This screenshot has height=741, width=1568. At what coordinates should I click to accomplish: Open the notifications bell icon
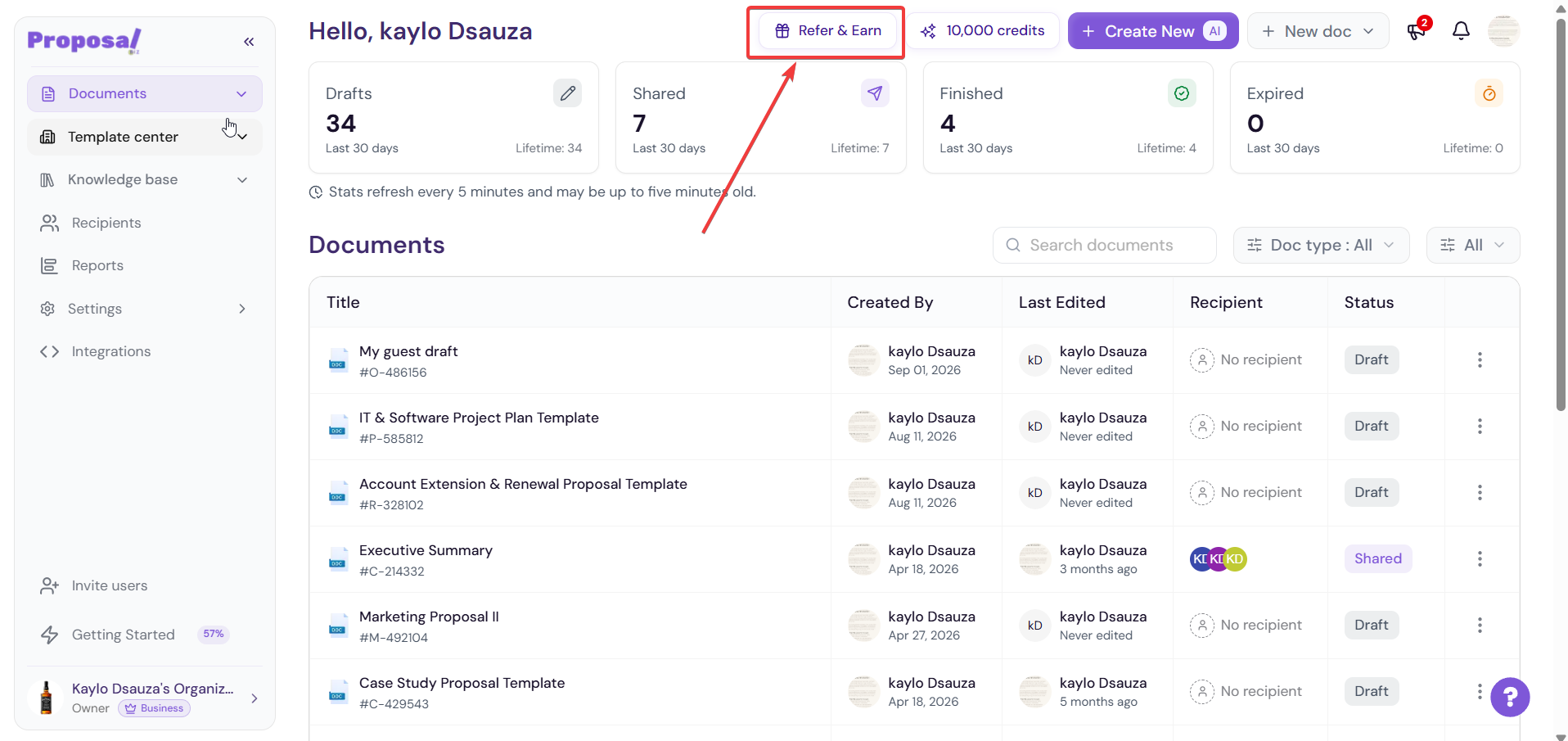tap(1461, 31)
